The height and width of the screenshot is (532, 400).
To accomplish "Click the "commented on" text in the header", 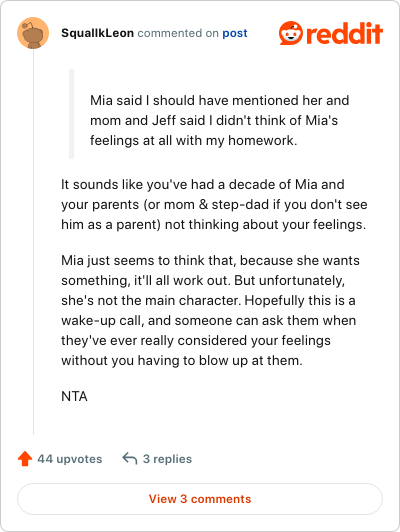I will pos(178,33).
